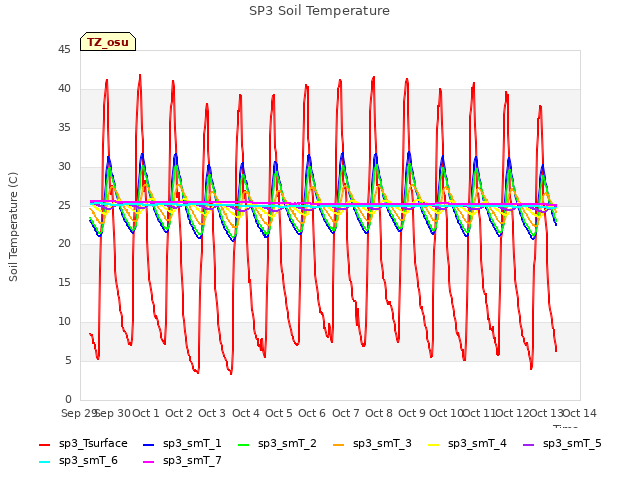Toggle the sp3_smT_7 legend entry
The image size is (640, 480).
pos(182,461)
